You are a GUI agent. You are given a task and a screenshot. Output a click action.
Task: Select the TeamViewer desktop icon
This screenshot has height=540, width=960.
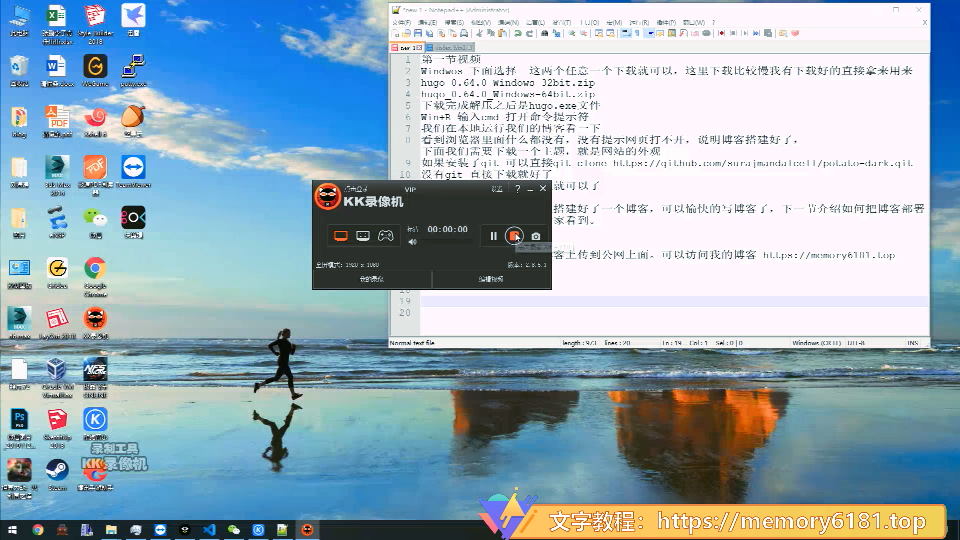(133, 171)
